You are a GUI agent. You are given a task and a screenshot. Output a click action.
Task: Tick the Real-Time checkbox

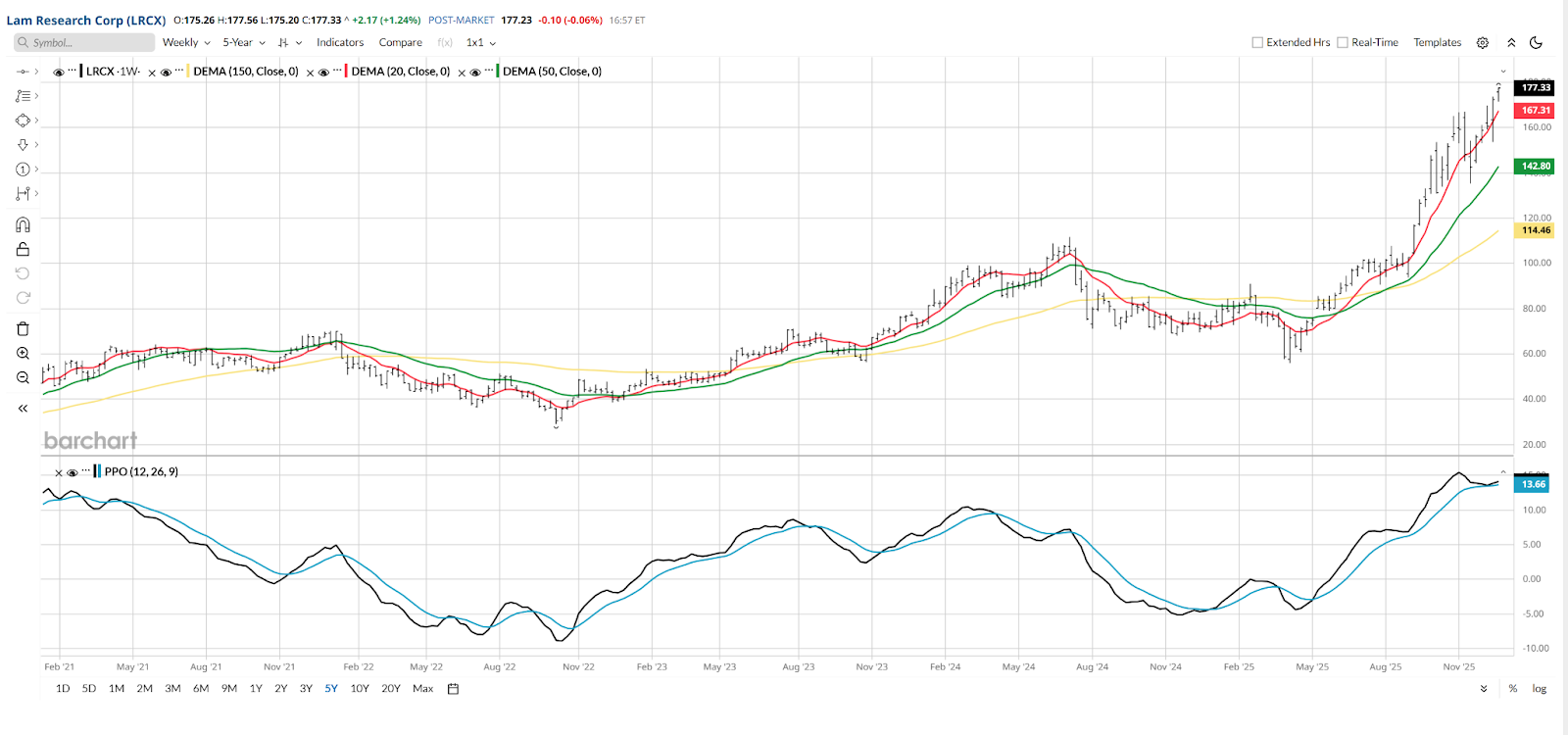point(1343,42)
